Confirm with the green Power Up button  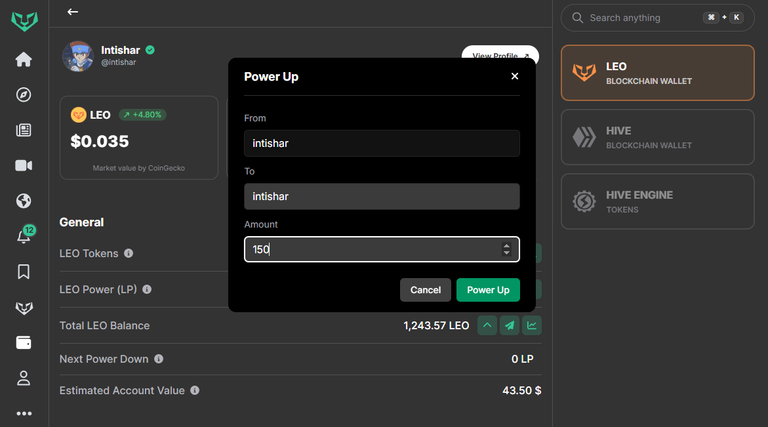[488, 290]
